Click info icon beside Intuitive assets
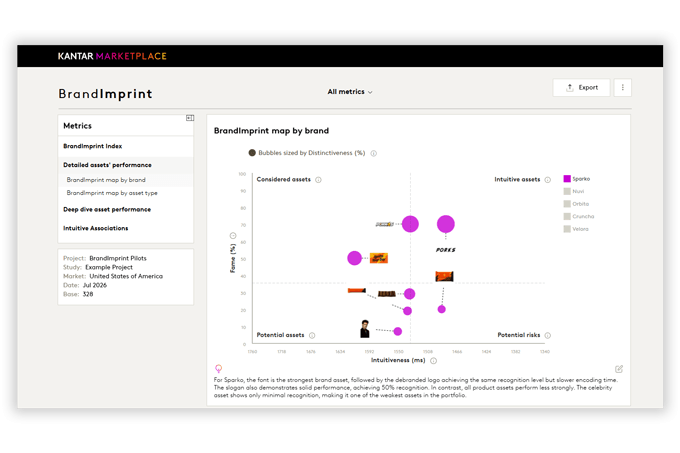Image resolution: width=680 pixels, height=453 pixels. 548,180
